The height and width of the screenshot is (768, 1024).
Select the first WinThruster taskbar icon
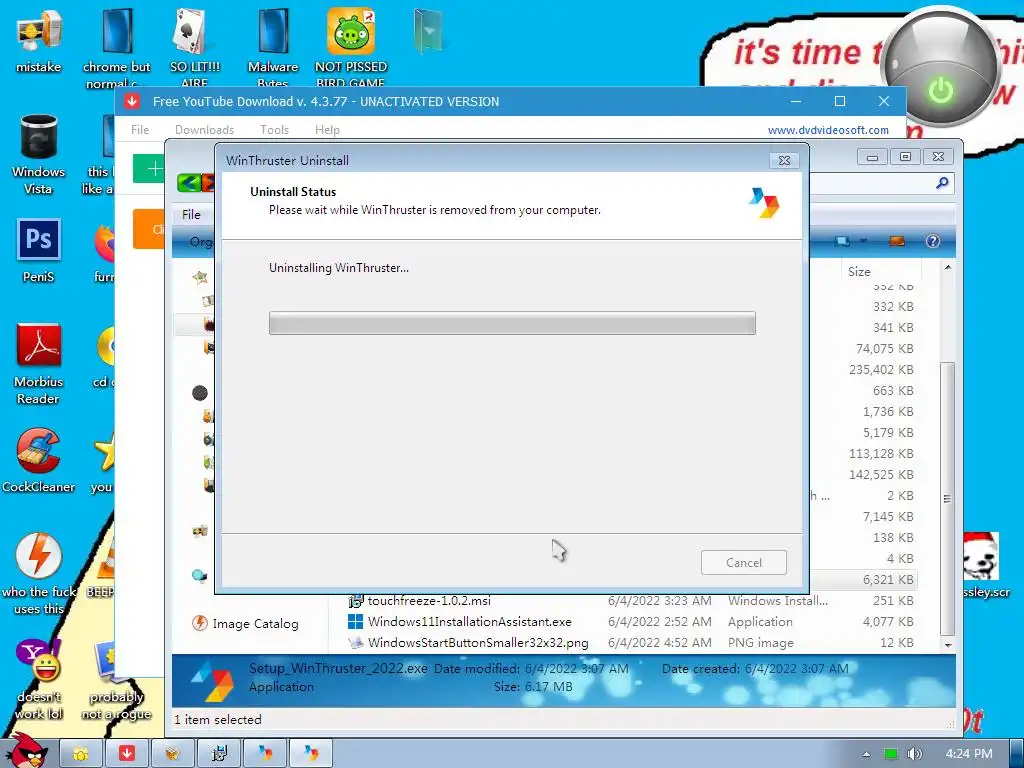point(264,754)
